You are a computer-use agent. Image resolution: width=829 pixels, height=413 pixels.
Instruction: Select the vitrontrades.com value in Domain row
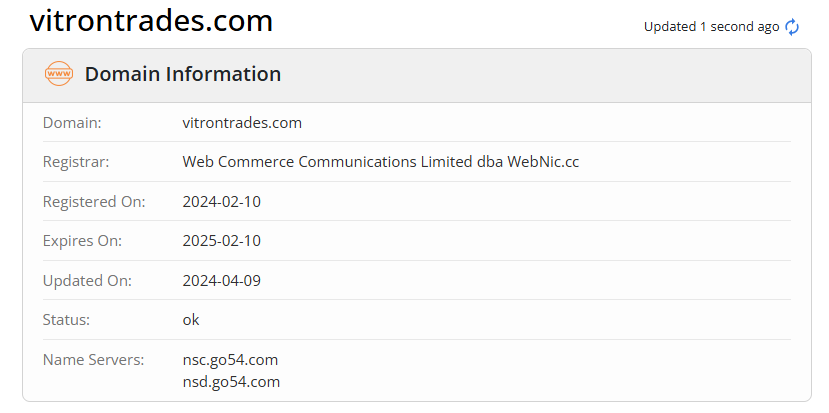pyautogui.click(x=242, y=123)
